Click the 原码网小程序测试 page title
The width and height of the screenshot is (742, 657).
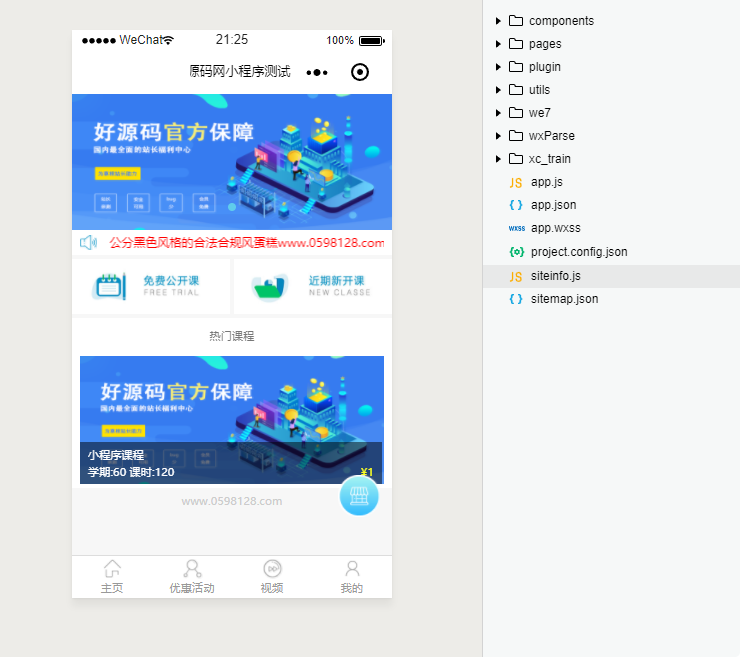pyautogui.click(x=240, y=71)
